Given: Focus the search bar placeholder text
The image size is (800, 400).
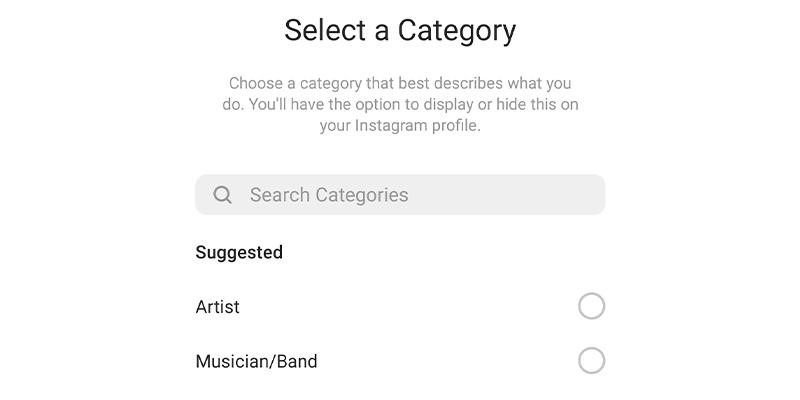Looking at the screenshot, I should tap(329, 195).
